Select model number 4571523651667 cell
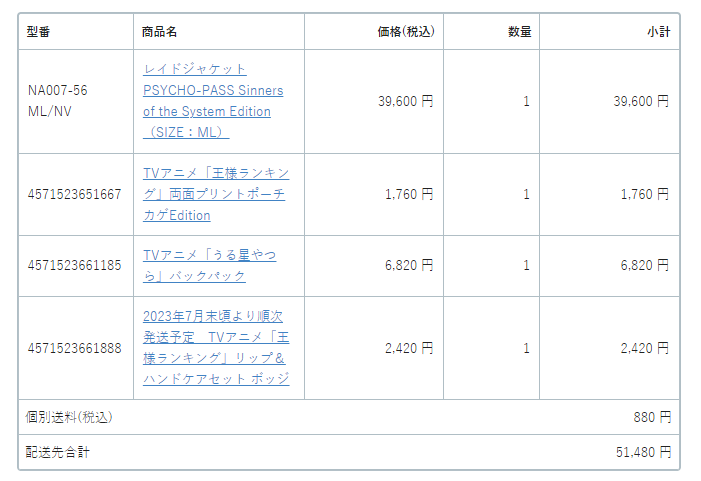 (74, 194)
